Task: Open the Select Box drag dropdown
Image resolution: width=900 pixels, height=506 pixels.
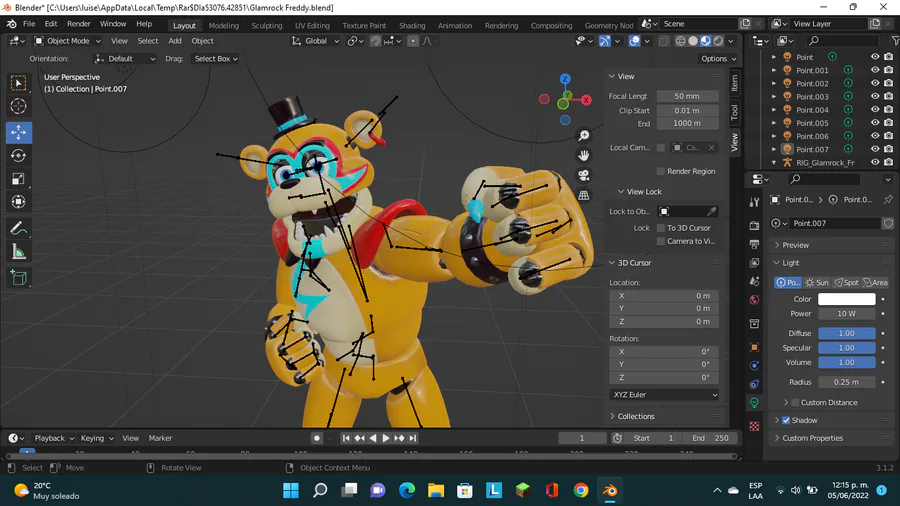Action: point(216,59)
